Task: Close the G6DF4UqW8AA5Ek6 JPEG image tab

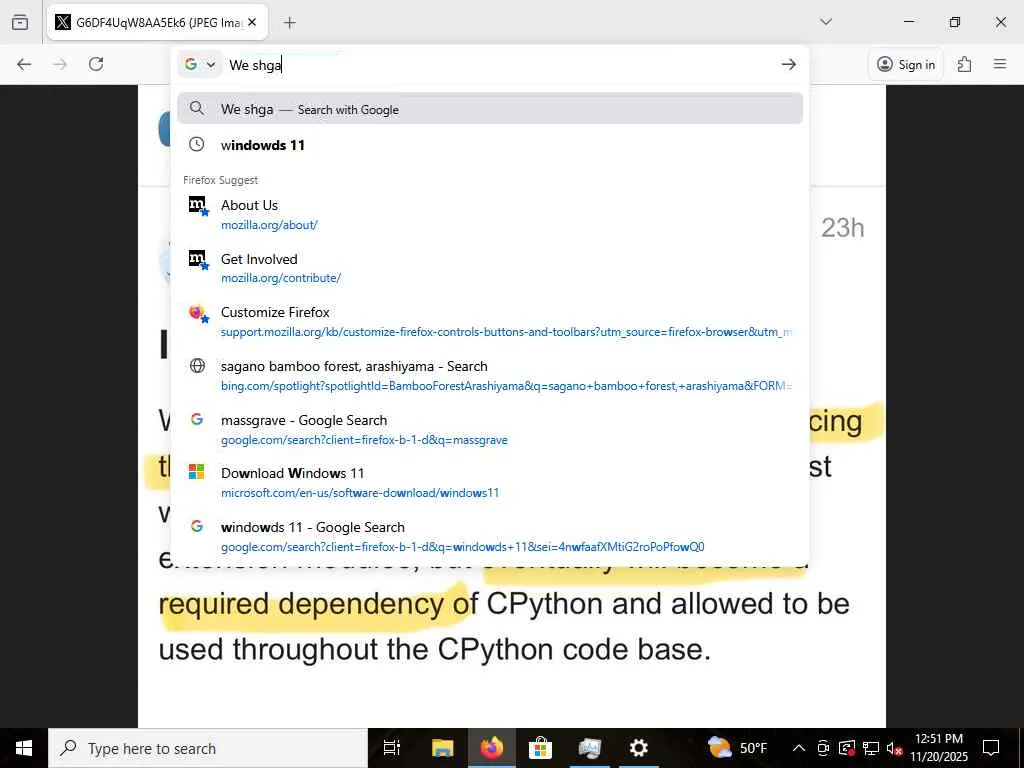Action: coord(252,22)
